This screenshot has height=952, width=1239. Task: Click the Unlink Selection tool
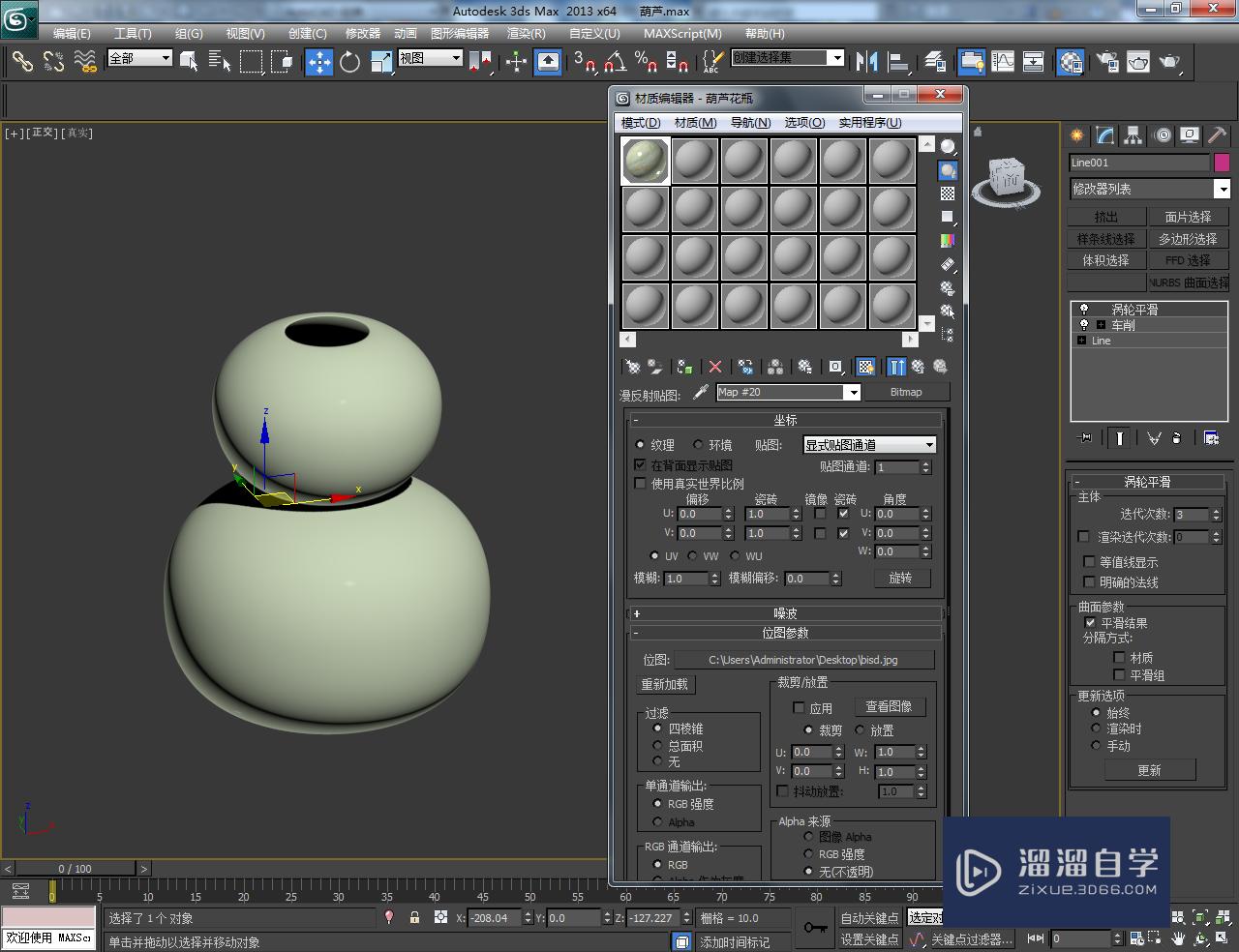click(53, 62)
